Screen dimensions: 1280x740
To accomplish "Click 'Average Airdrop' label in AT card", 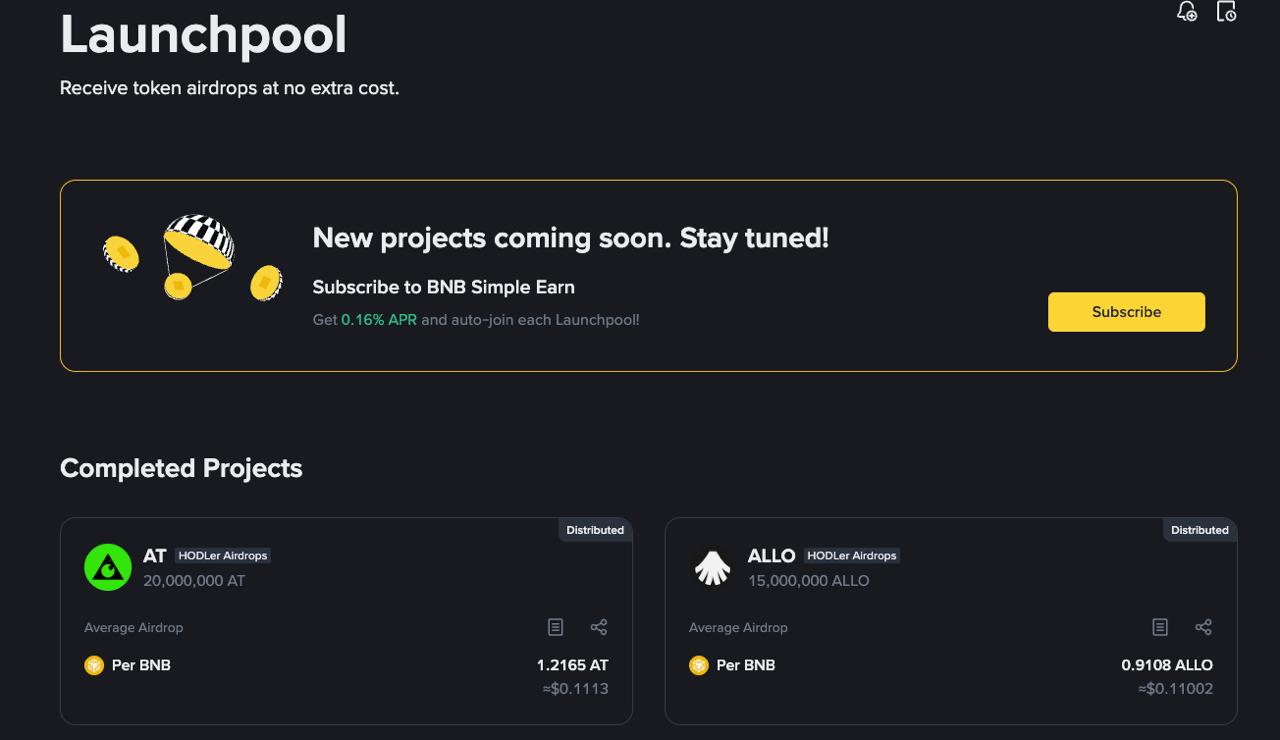I will [133, 627].
